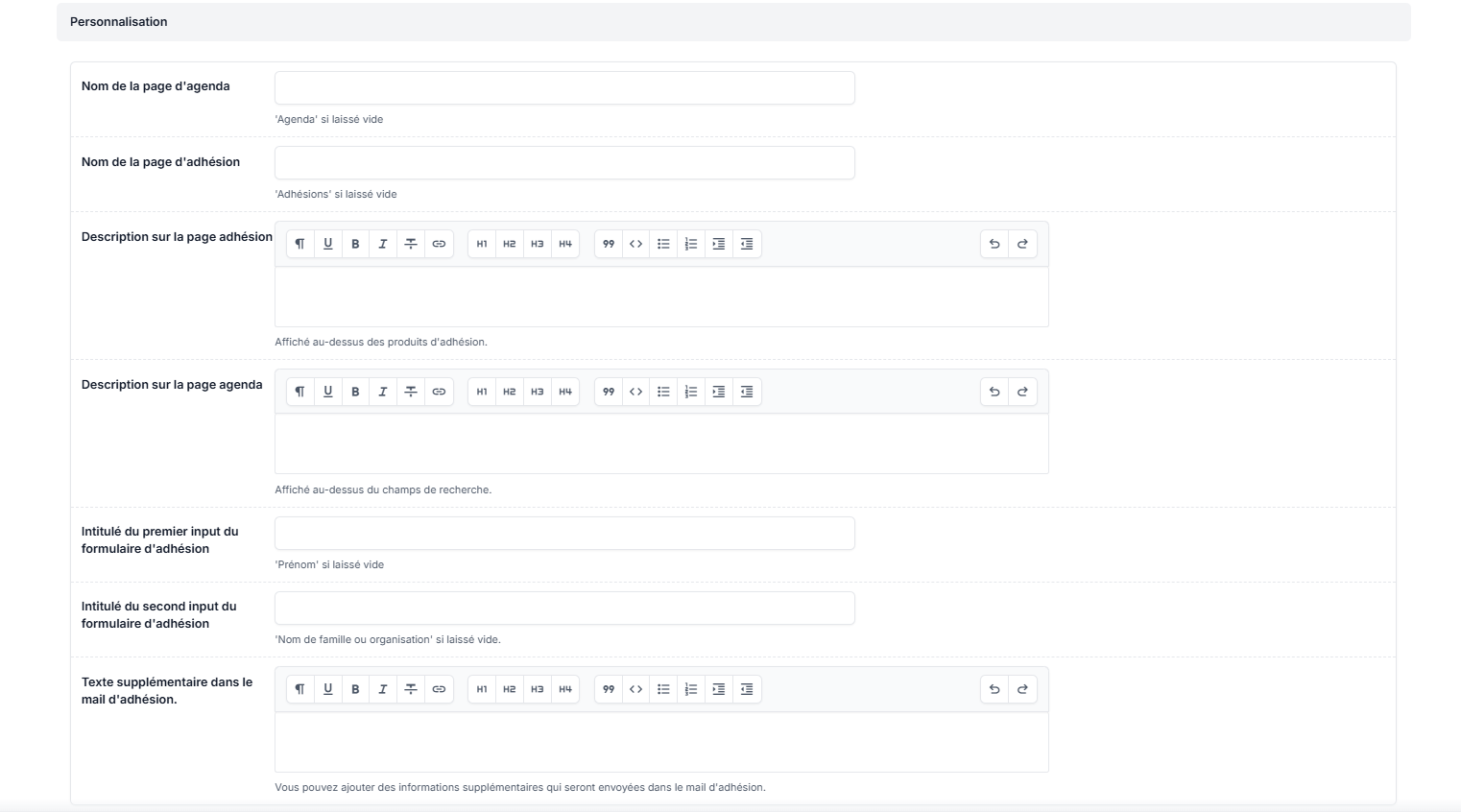The height and width of the screenshot is (812, 1461).
Task: Apply H3 heading in the agenda description editor
Action: click(538, 392)
